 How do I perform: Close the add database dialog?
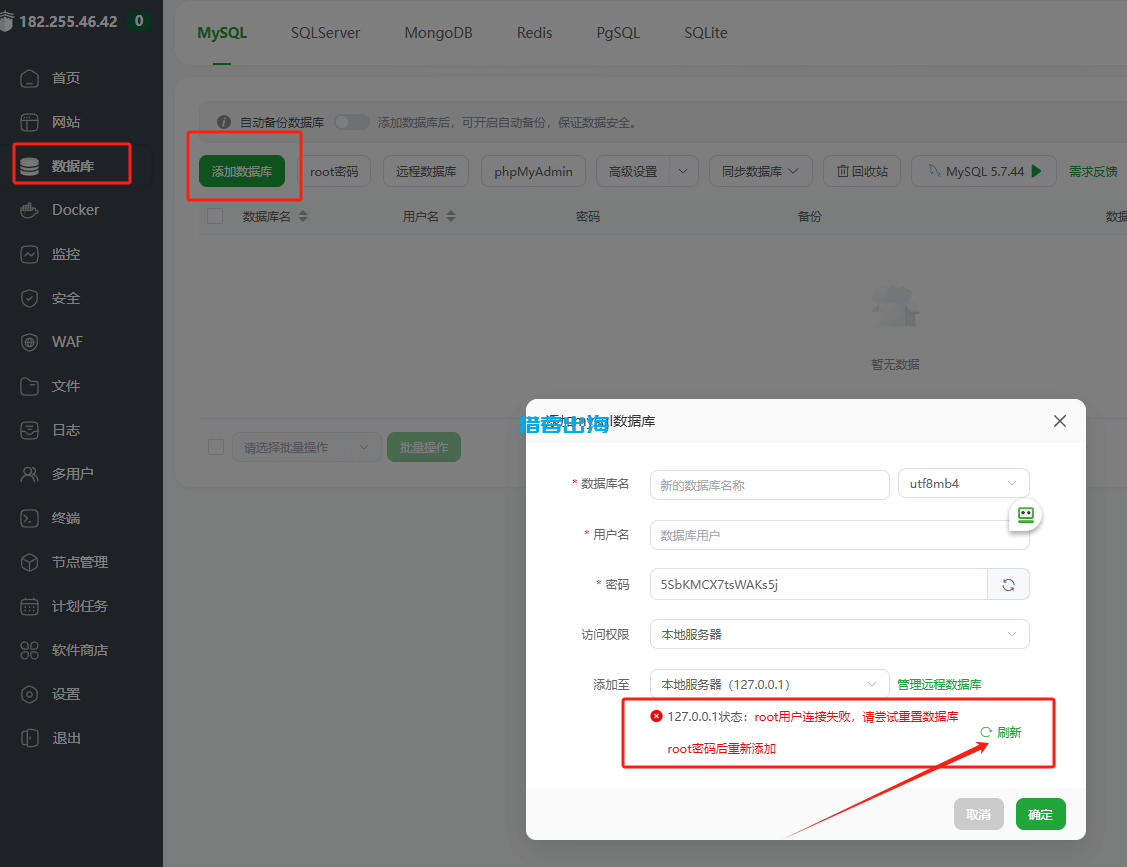1060,422
